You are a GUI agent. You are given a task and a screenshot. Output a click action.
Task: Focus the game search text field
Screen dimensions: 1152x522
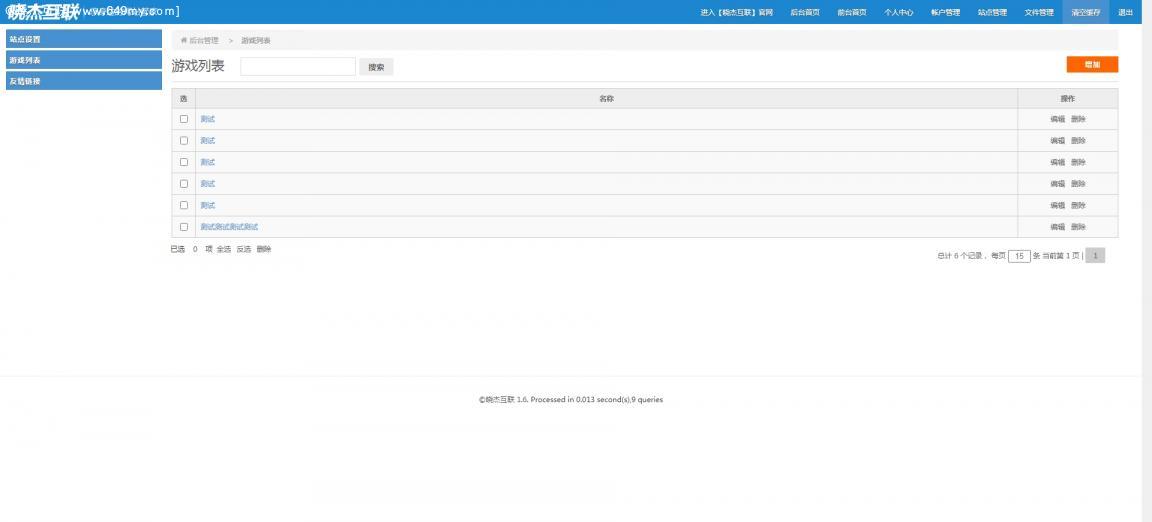point(298,67)
